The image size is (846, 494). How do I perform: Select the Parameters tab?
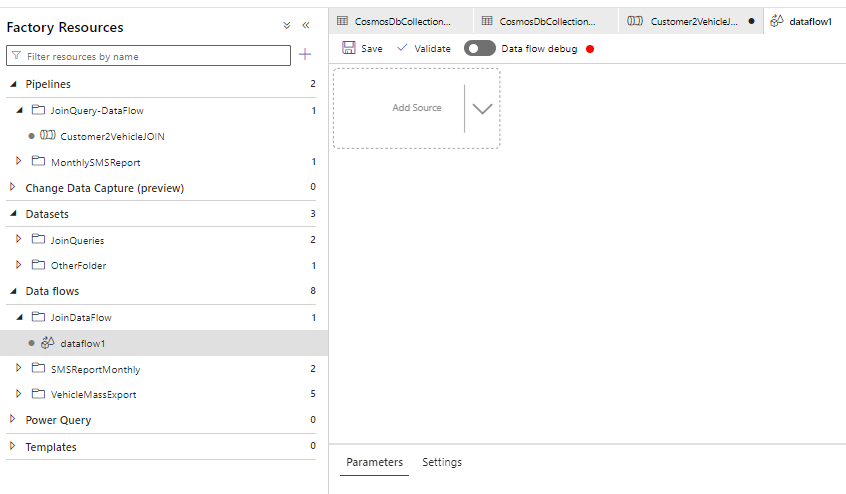(x=374, y=462)
